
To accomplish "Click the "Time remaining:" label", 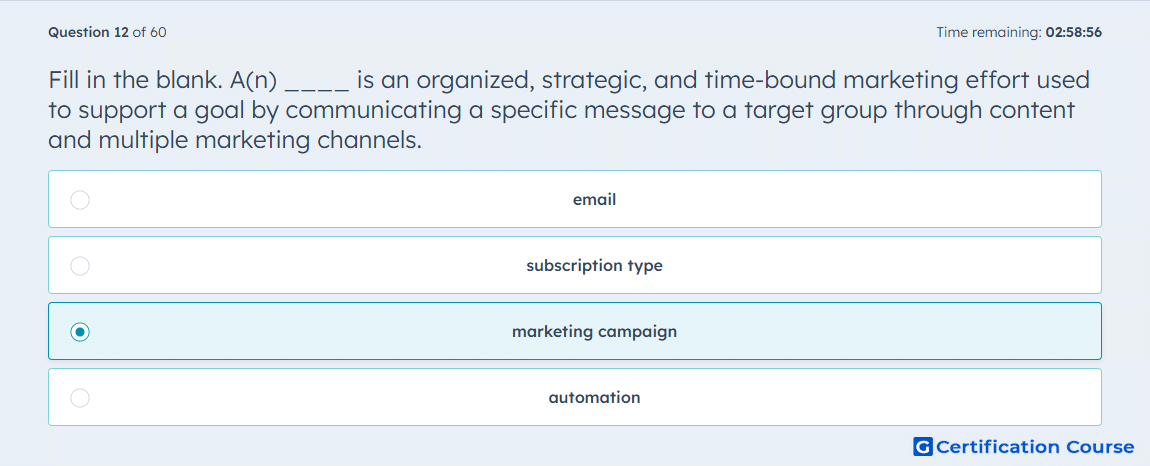I will click(987, 32).
